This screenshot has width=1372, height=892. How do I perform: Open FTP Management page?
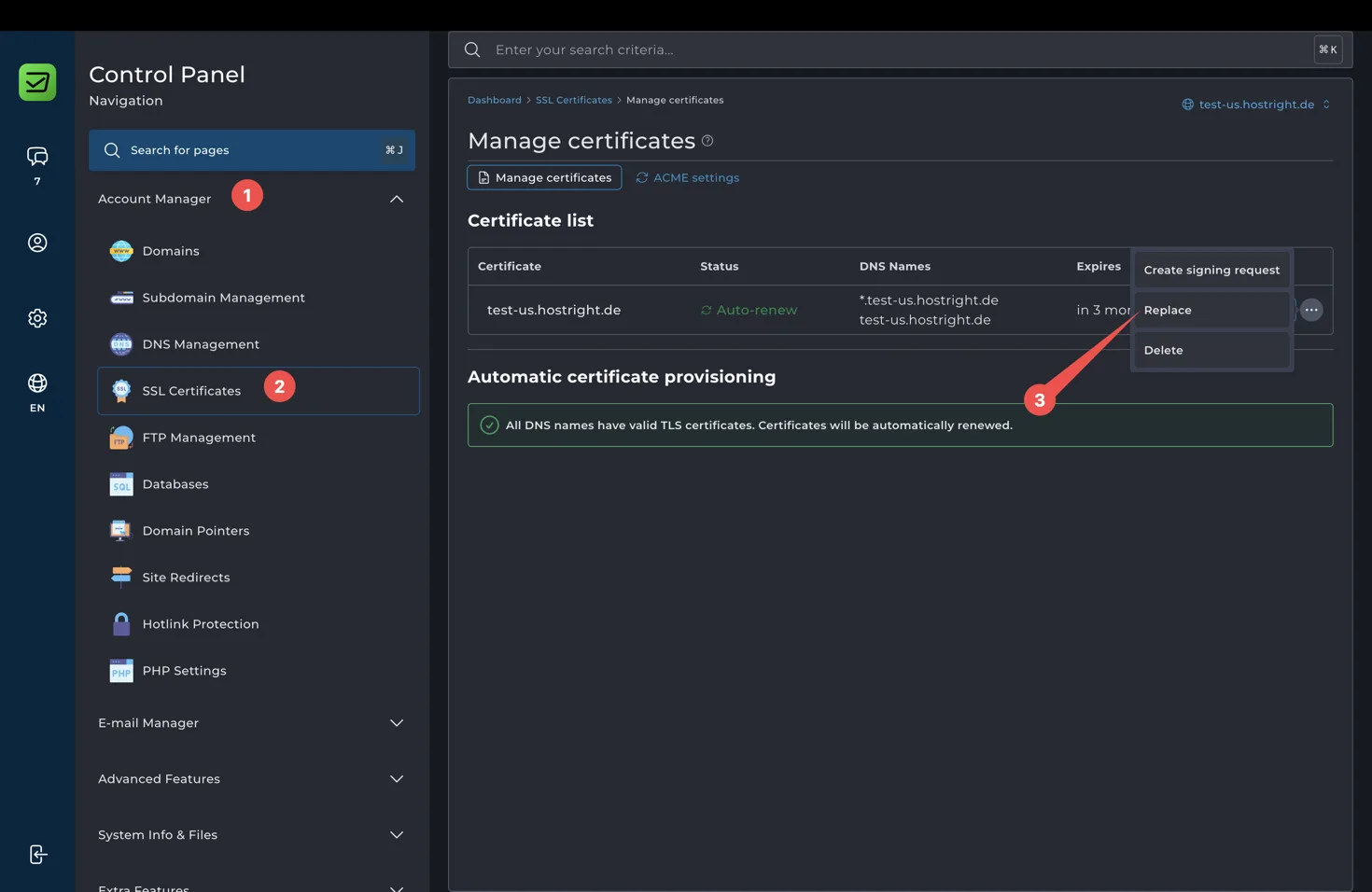pyautogui.click(x=259, y=438)
